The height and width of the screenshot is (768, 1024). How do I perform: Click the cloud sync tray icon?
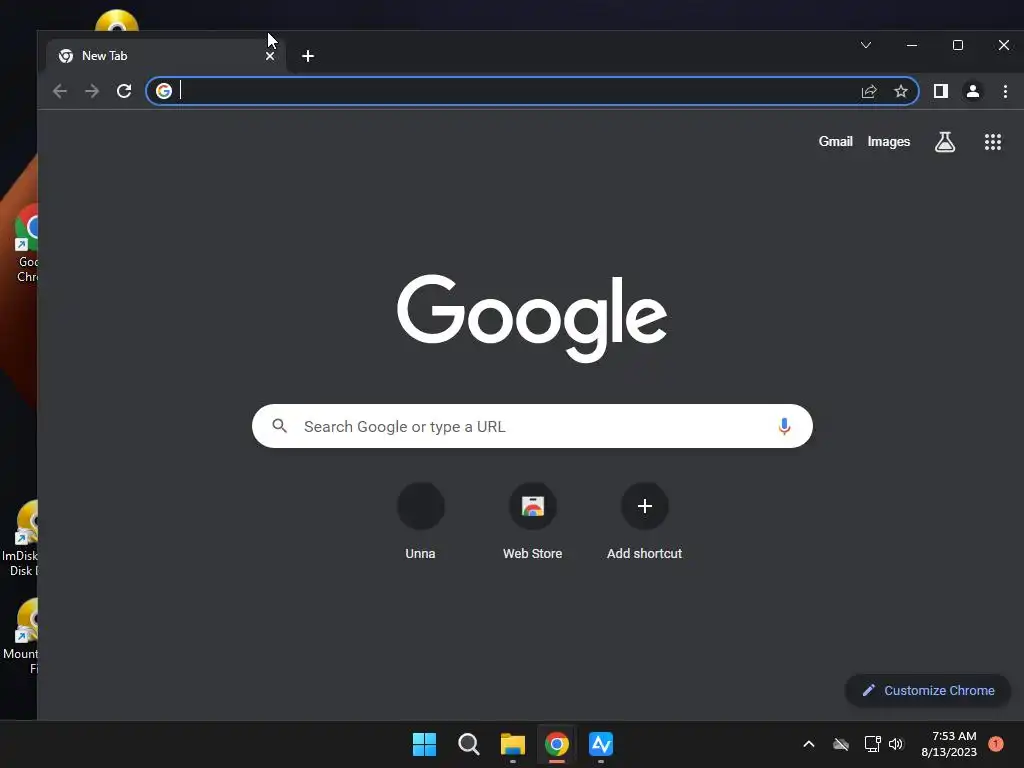[841, 744]
